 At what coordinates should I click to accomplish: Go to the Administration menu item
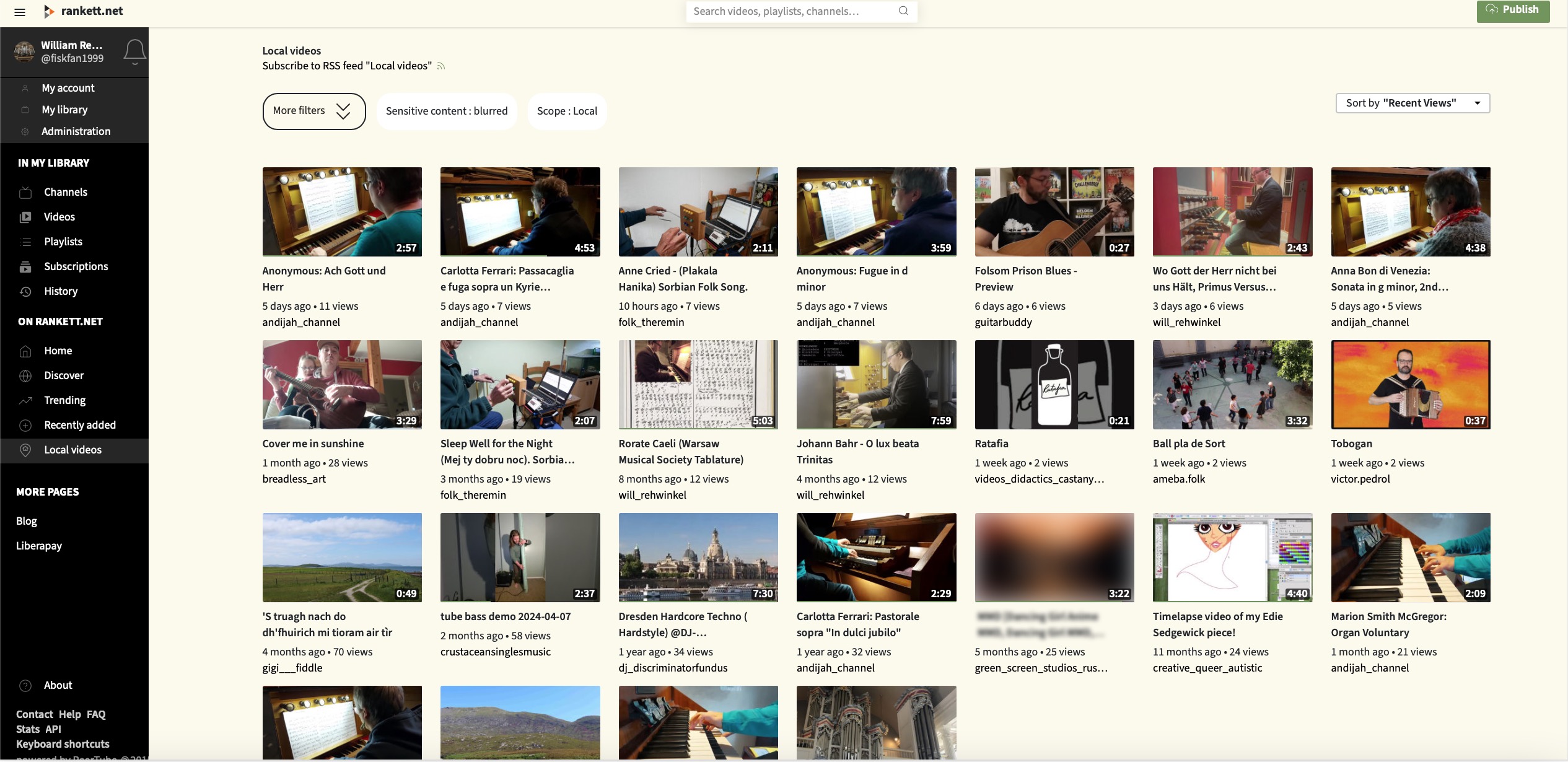[76, 131]
